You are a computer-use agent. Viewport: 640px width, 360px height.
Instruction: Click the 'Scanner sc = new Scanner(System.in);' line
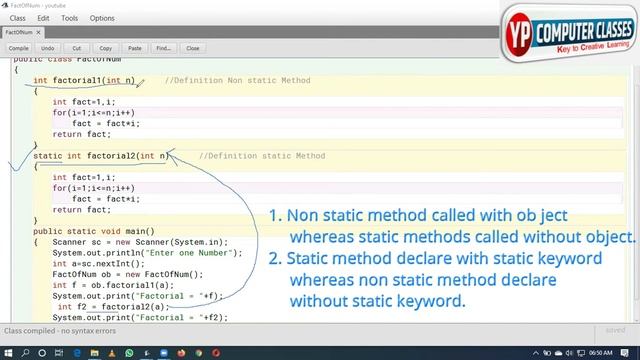tap(140, 242)
